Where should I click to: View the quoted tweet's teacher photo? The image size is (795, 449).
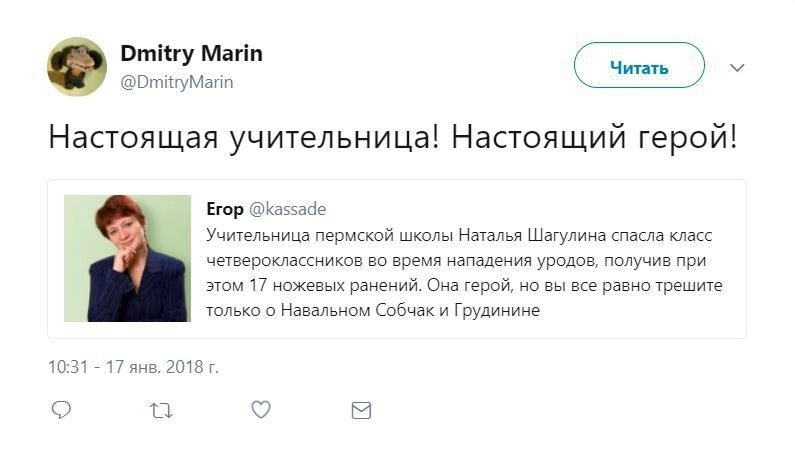(x=127, y=258)
